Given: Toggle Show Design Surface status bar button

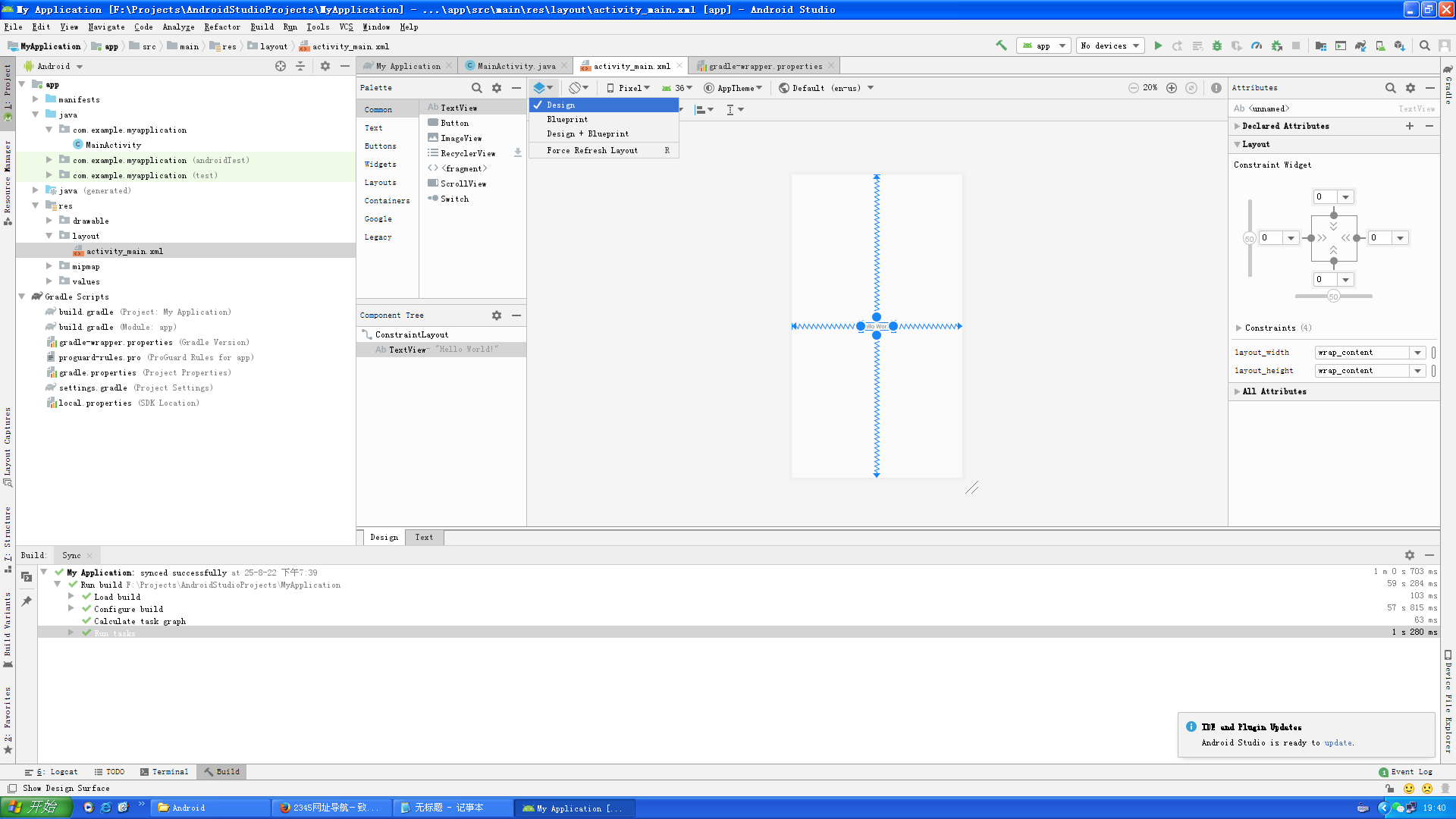Looking at the screenshot, I should pos(12,788).
